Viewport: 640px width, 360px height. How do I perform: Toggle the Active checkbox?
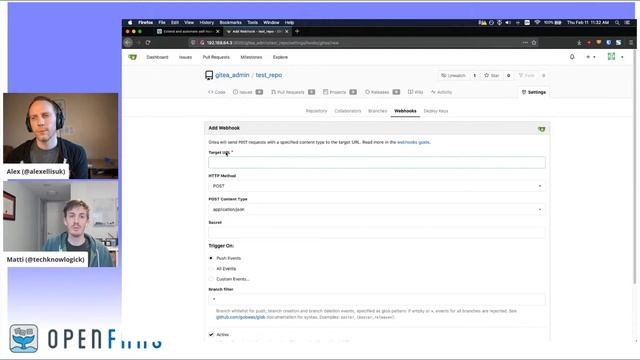pyautogui.click(x=211, y=334)
